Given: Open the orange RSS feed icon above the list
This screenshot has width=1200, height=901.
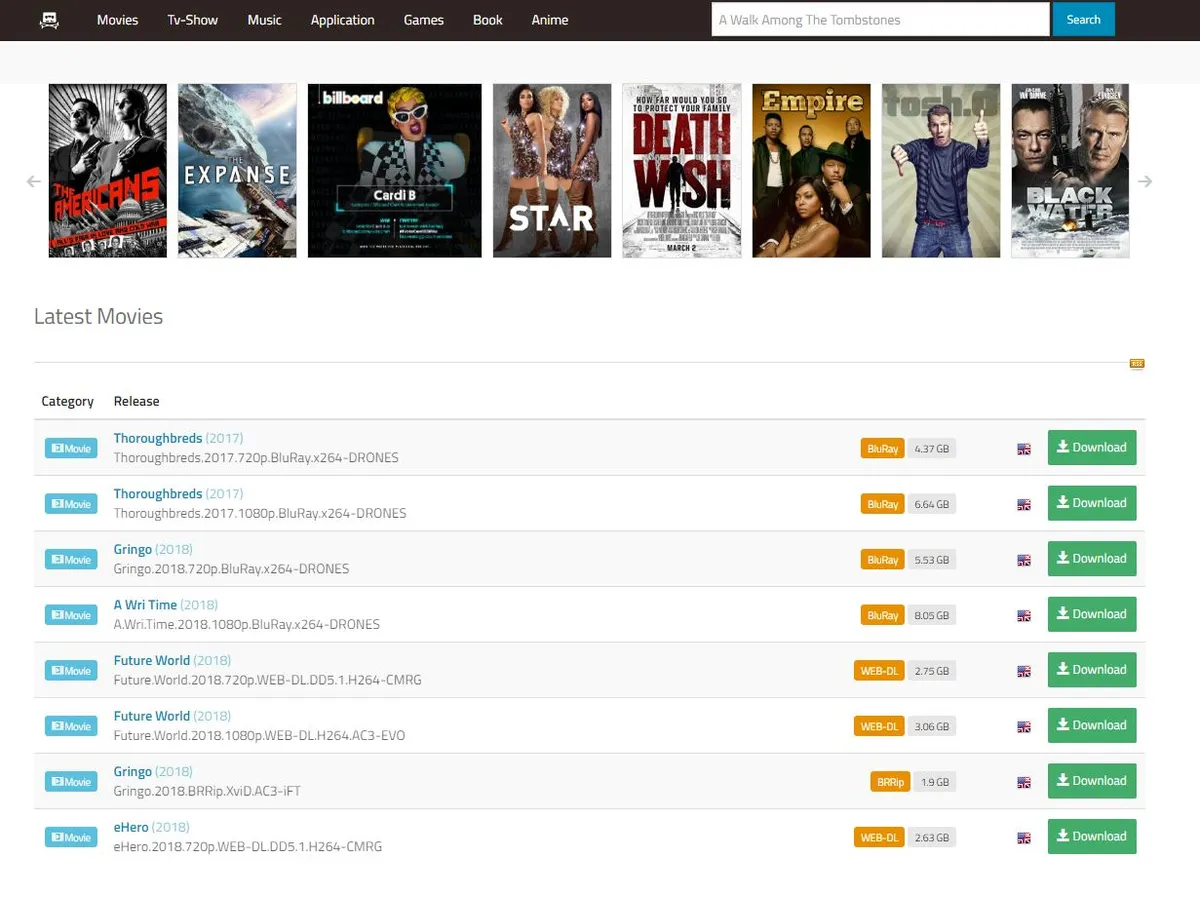Looking at the screenshot, I should pos(1136,363).
